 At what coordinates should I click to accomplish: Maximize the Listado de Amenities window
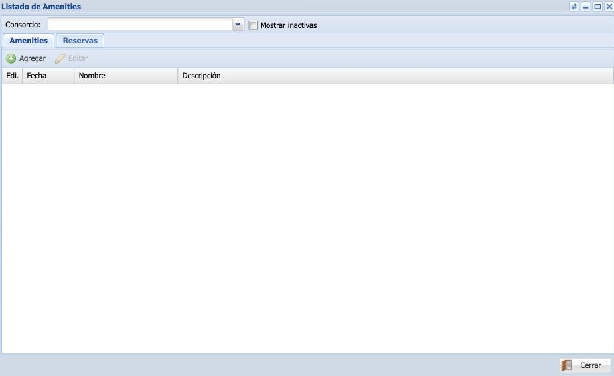tap(598, 7)
